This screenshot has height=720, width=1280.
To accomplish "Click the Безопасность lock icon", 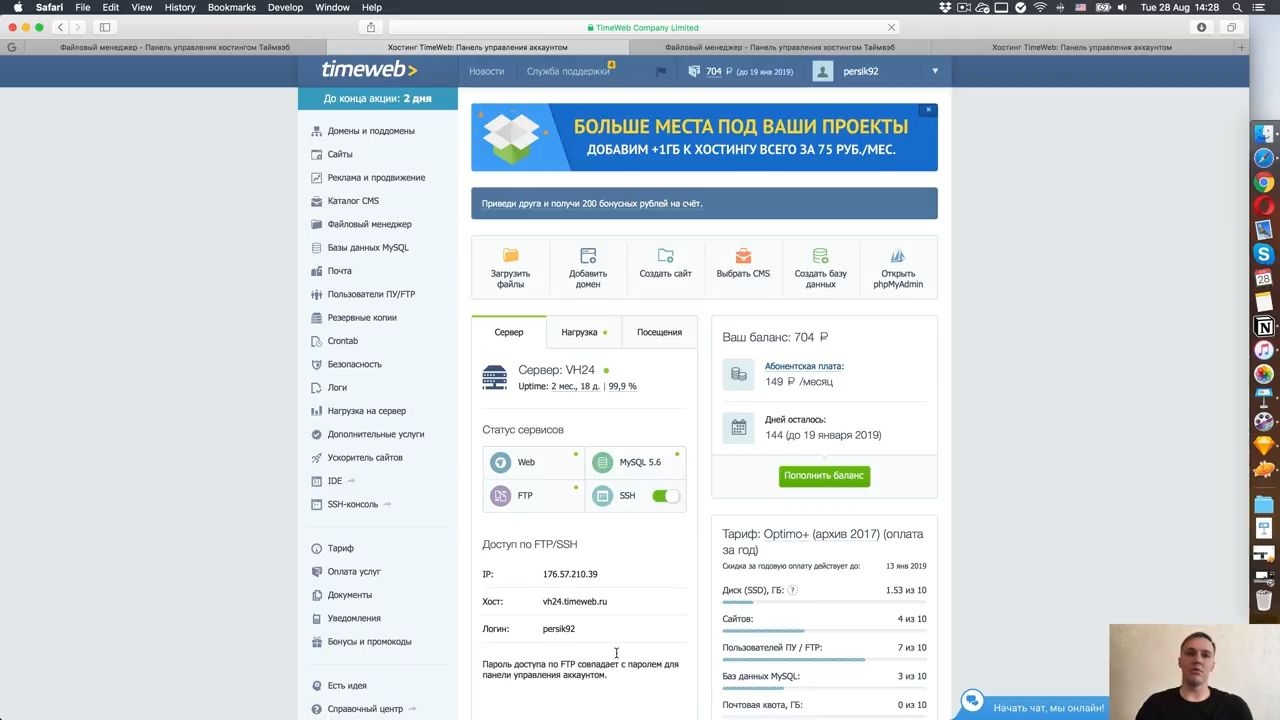I will click(x=317, y=364).
